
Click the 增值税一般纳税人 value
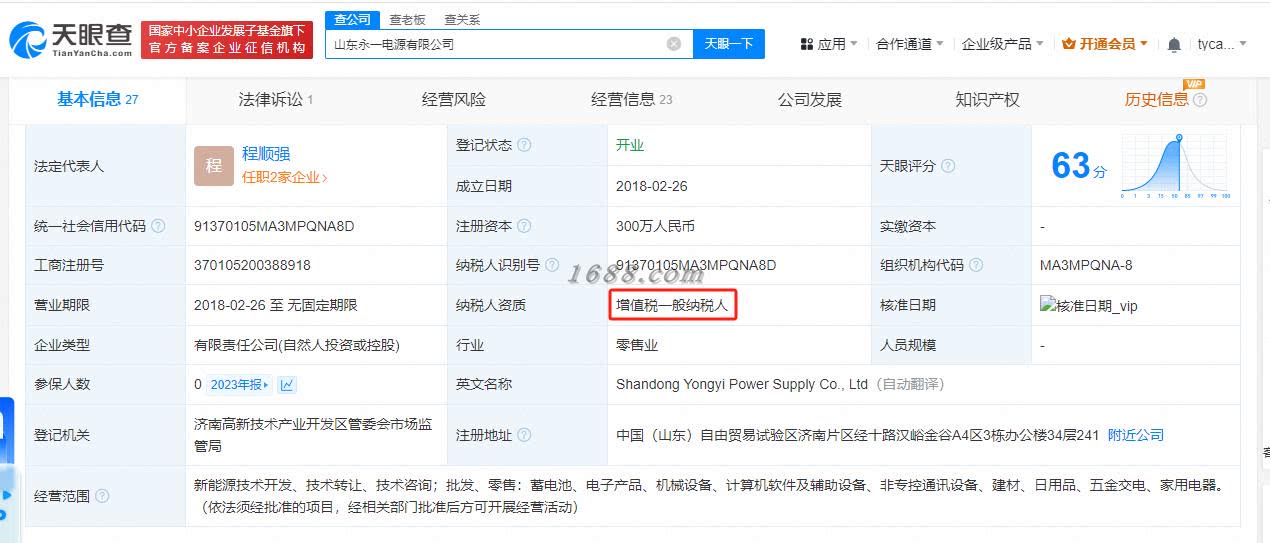(672, 305)
